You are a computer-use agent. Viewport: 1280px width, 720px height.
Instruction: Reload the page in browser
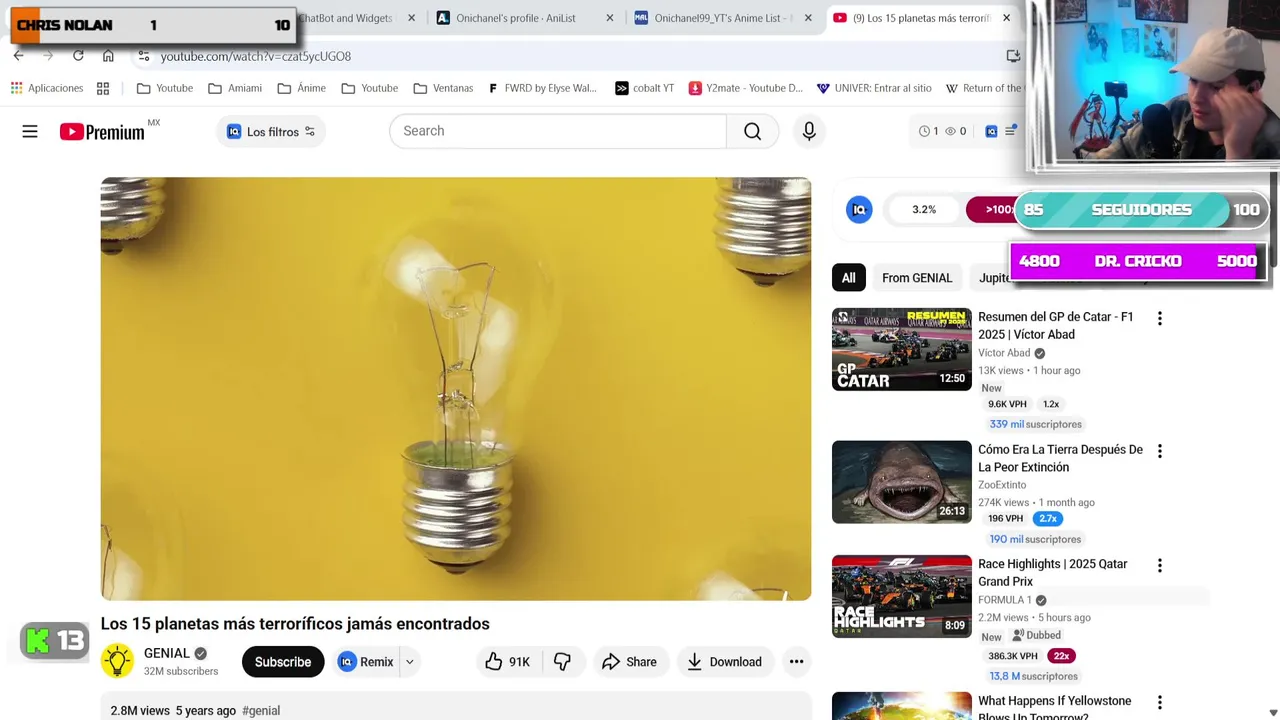(x=78, y=56)
